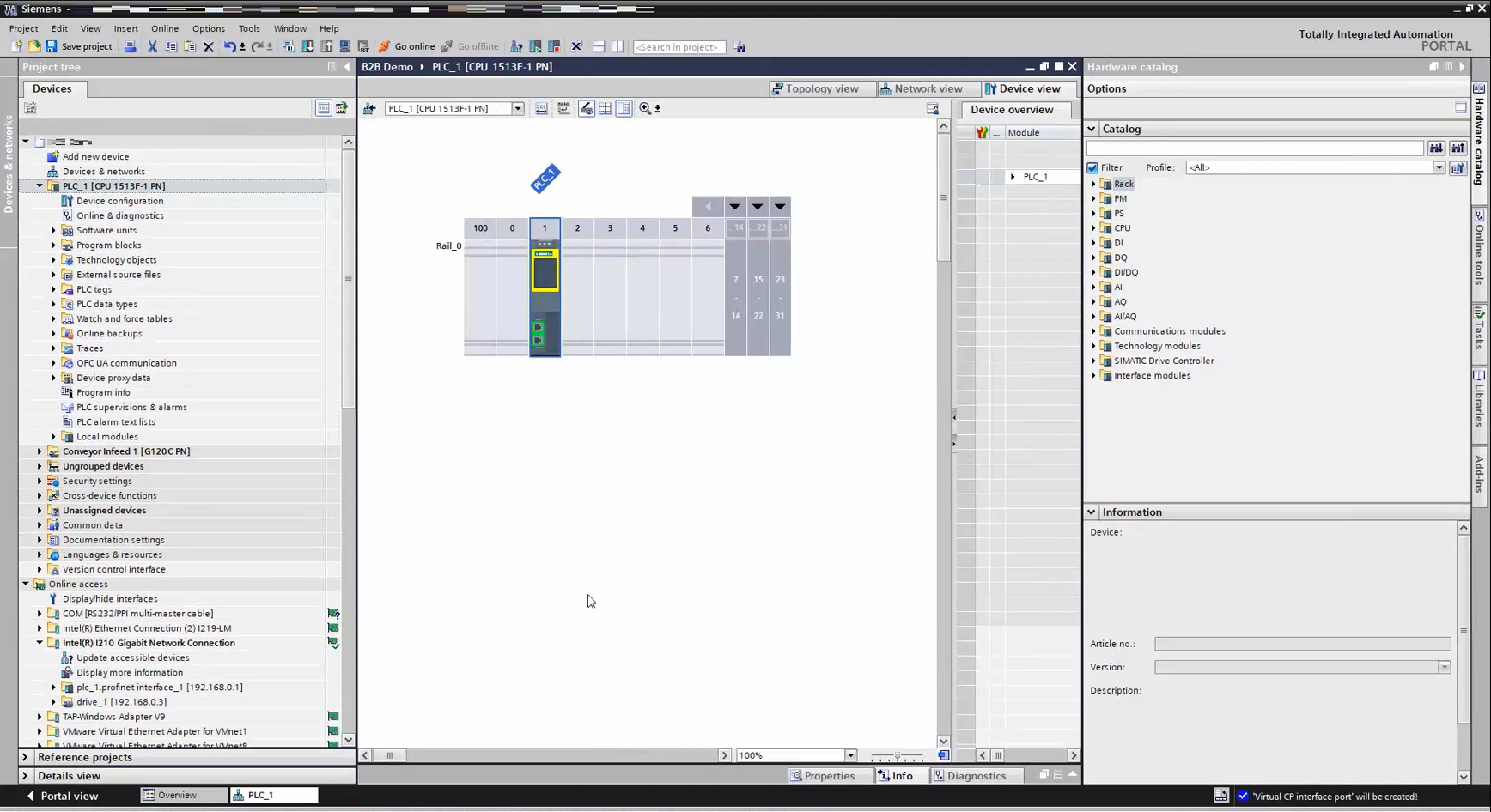
Task: Click the Save project icon
Action: pos(52,46)
